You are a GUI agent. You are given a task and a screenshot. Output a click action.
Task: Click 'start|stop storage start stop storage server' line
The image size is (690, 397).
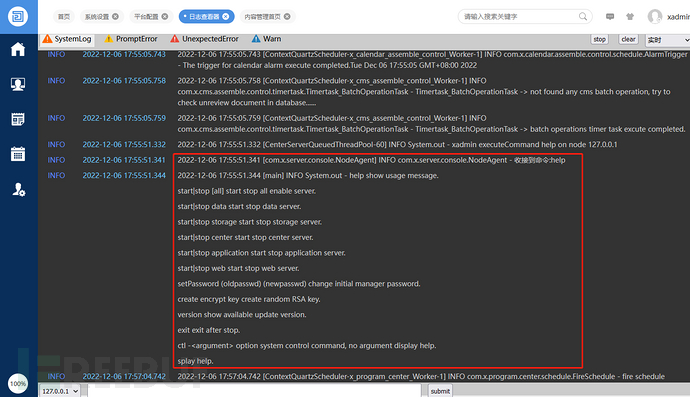pyautogui.click(x=250, y=222)
